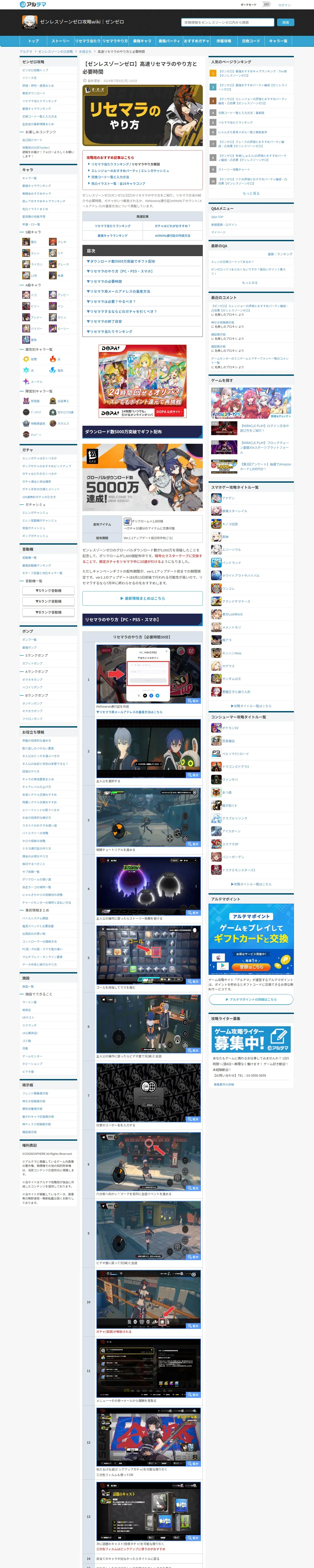Open the あつ森 tanuki game icon
Viewport: 314px width, 1568px height.
pyautogui.click(x=216, y=793)
